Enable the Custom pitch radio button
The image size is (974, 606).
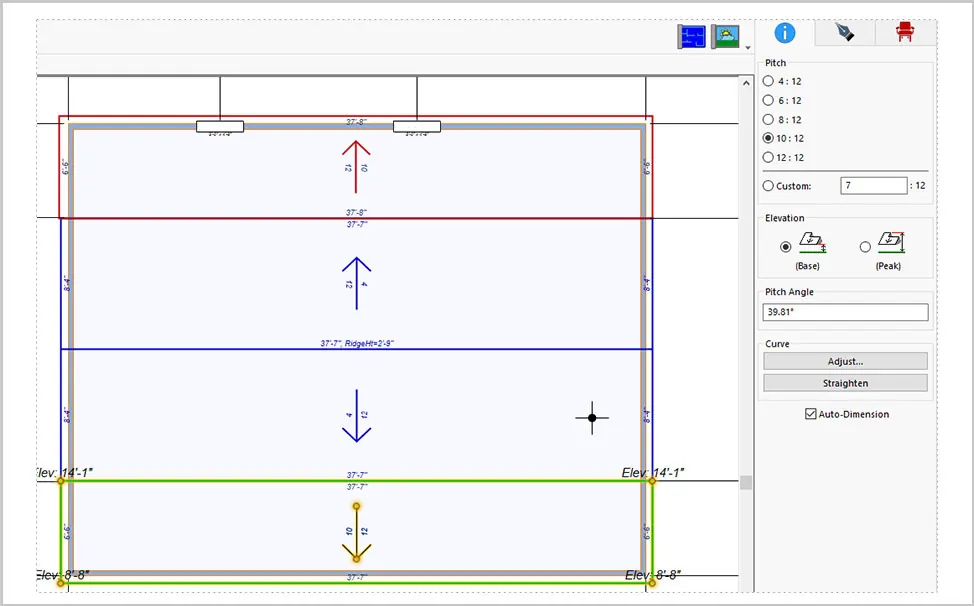click(x=787, y=186)
